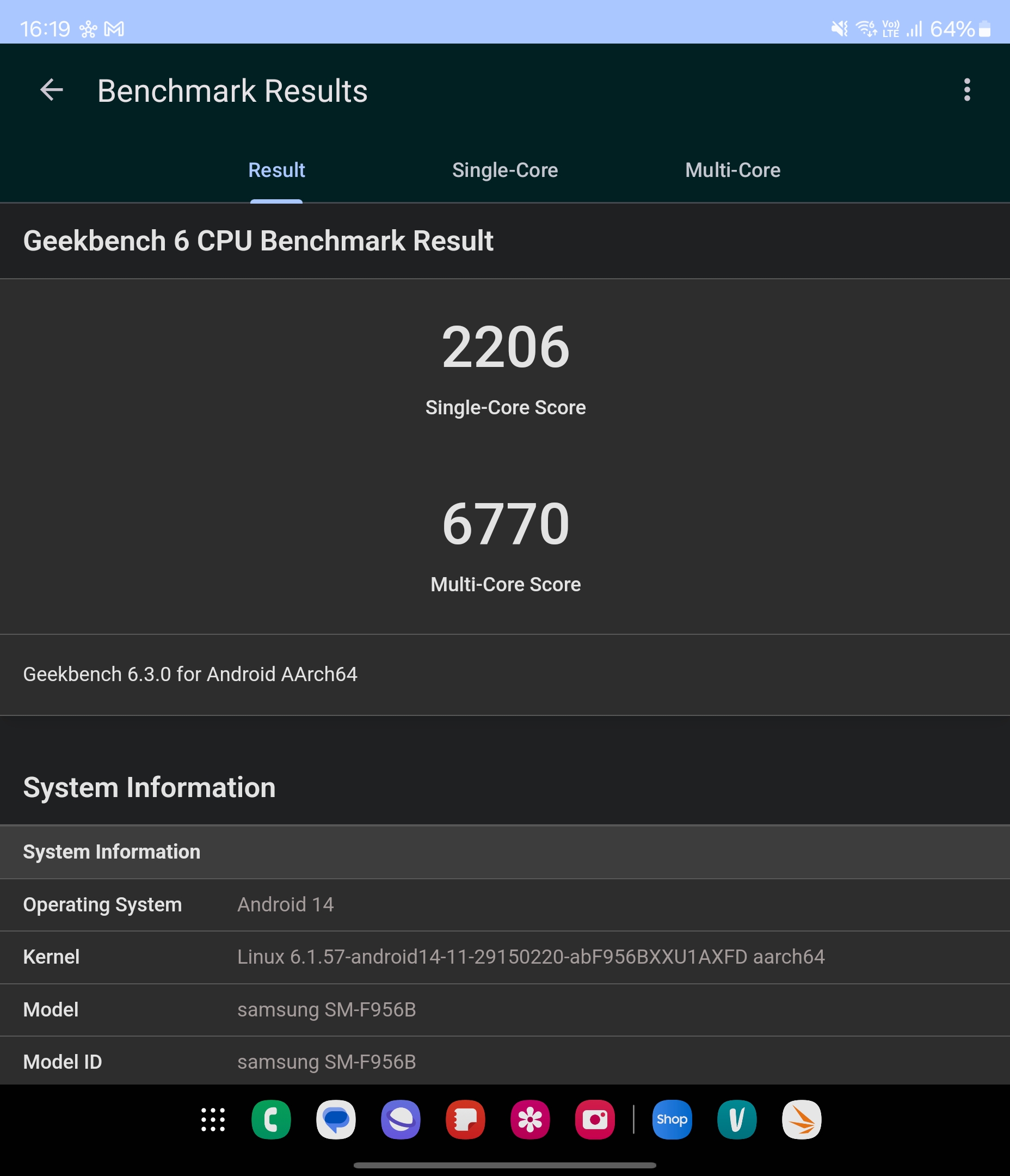Viewport: 1010px width, 1176px height.
Task: Switch to the Multi-Core tab
Action: (732, 170)
